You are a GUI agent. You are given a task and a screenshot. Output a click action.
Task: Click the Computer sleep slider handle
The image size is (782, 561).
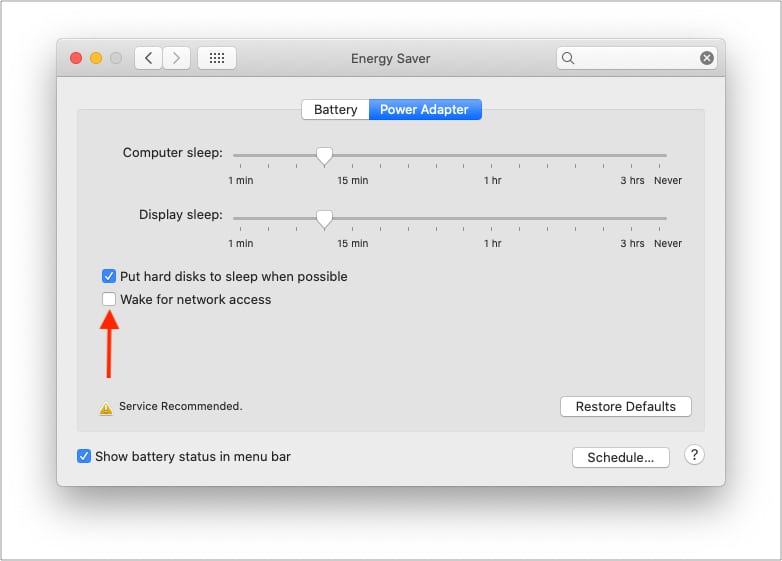pyautogui.click(x=324, y=156)
